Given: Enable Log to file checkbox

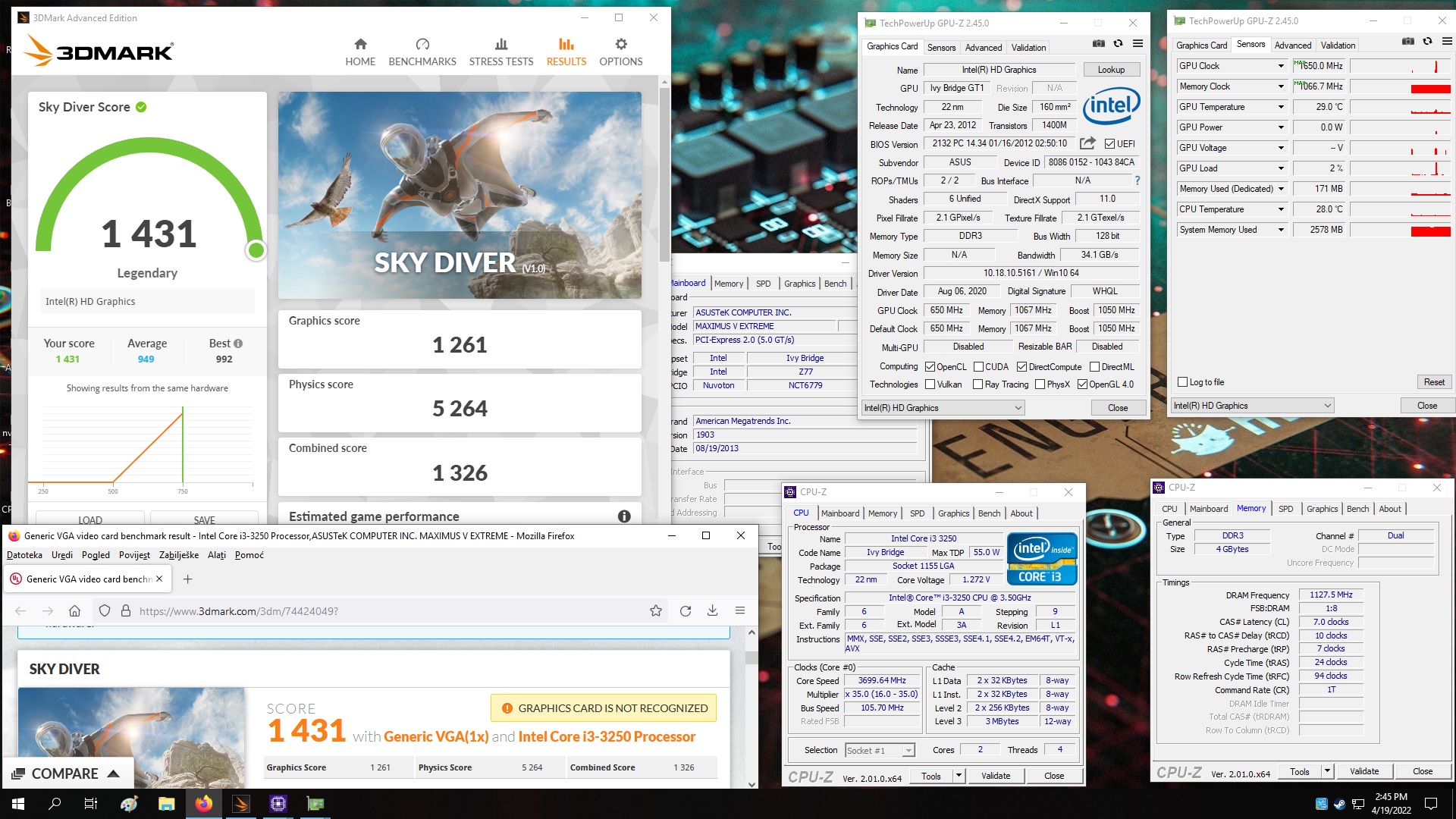Looking at the screenshot, I should click(1182, 382).
